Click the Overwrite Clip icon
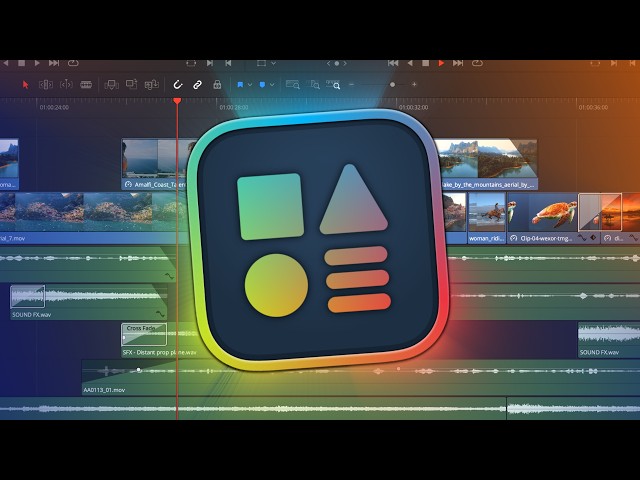Image resolution: width=640 pixels, height=480 pixels. click(x=131, y=84)
